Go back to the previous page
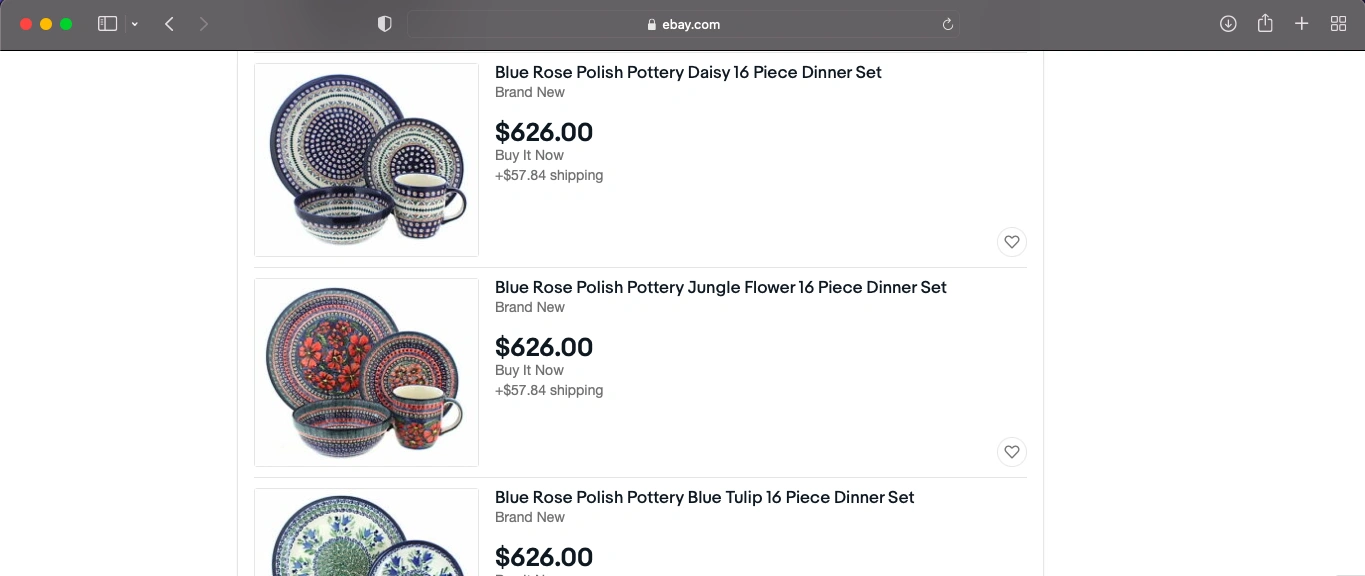Viewport: 1365px width, 576px height. [170, 24]
